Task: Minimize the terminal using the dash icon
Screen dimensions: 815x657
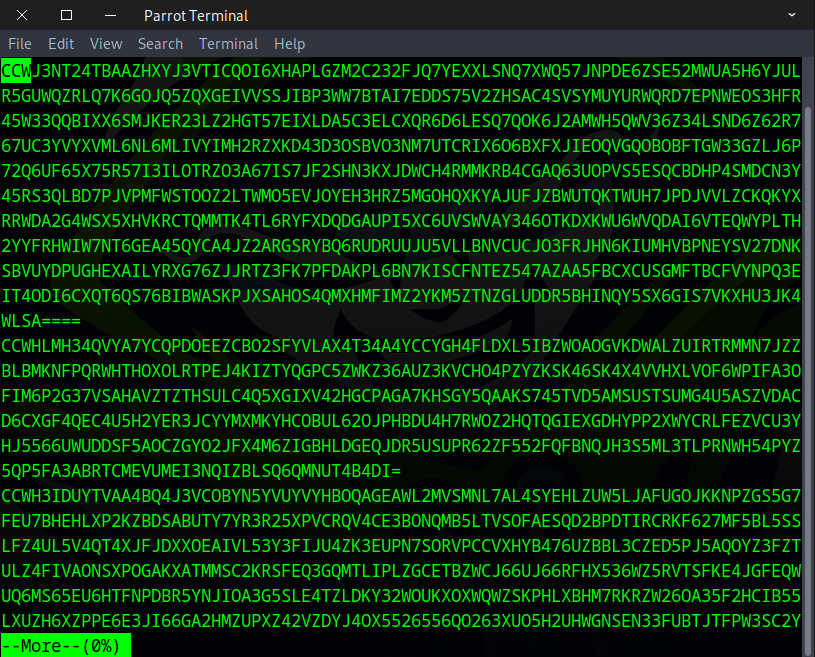Action: click(110, 15)
